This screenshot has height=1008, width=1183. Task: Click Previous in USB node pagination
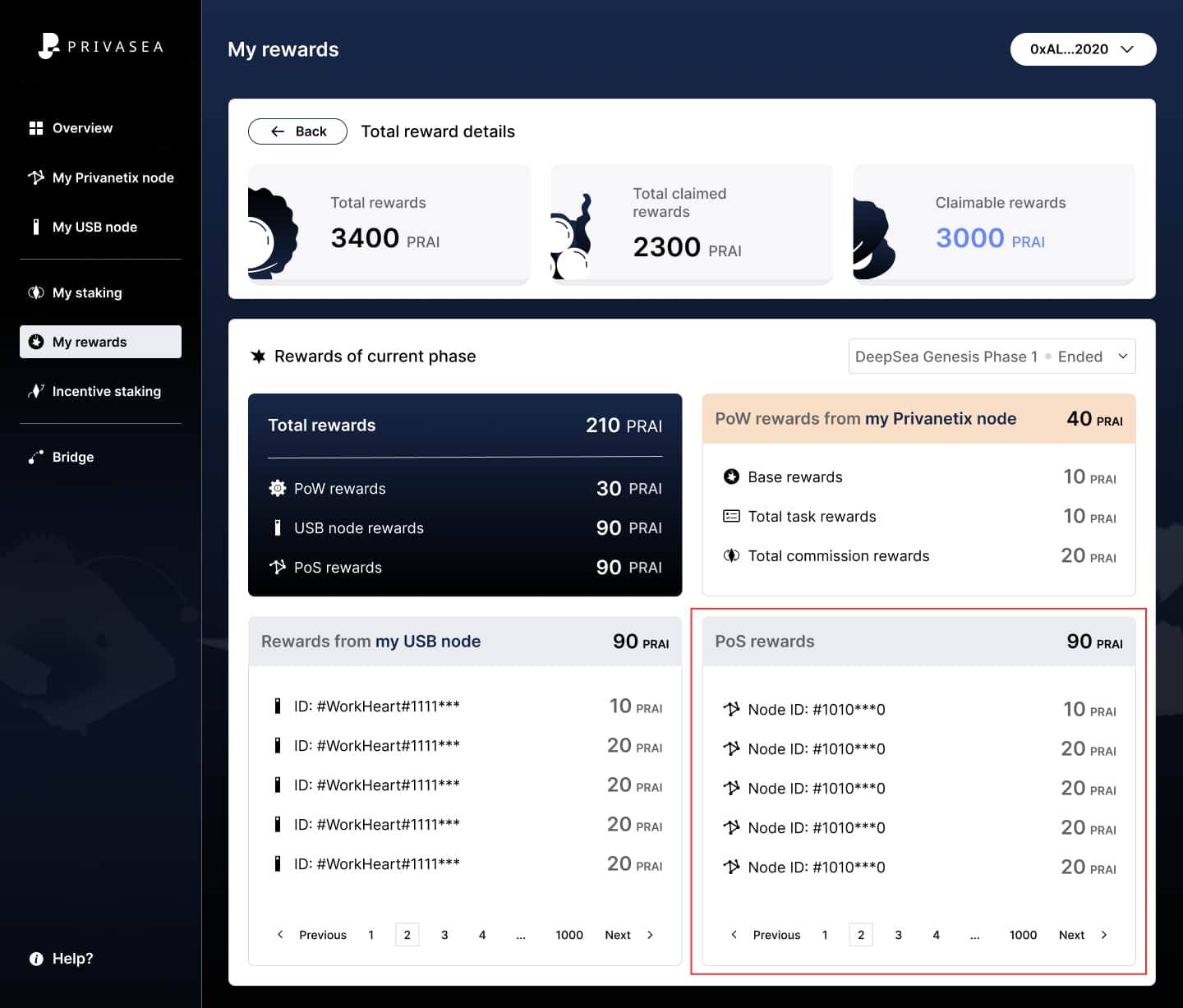click(x=323, y=935)
